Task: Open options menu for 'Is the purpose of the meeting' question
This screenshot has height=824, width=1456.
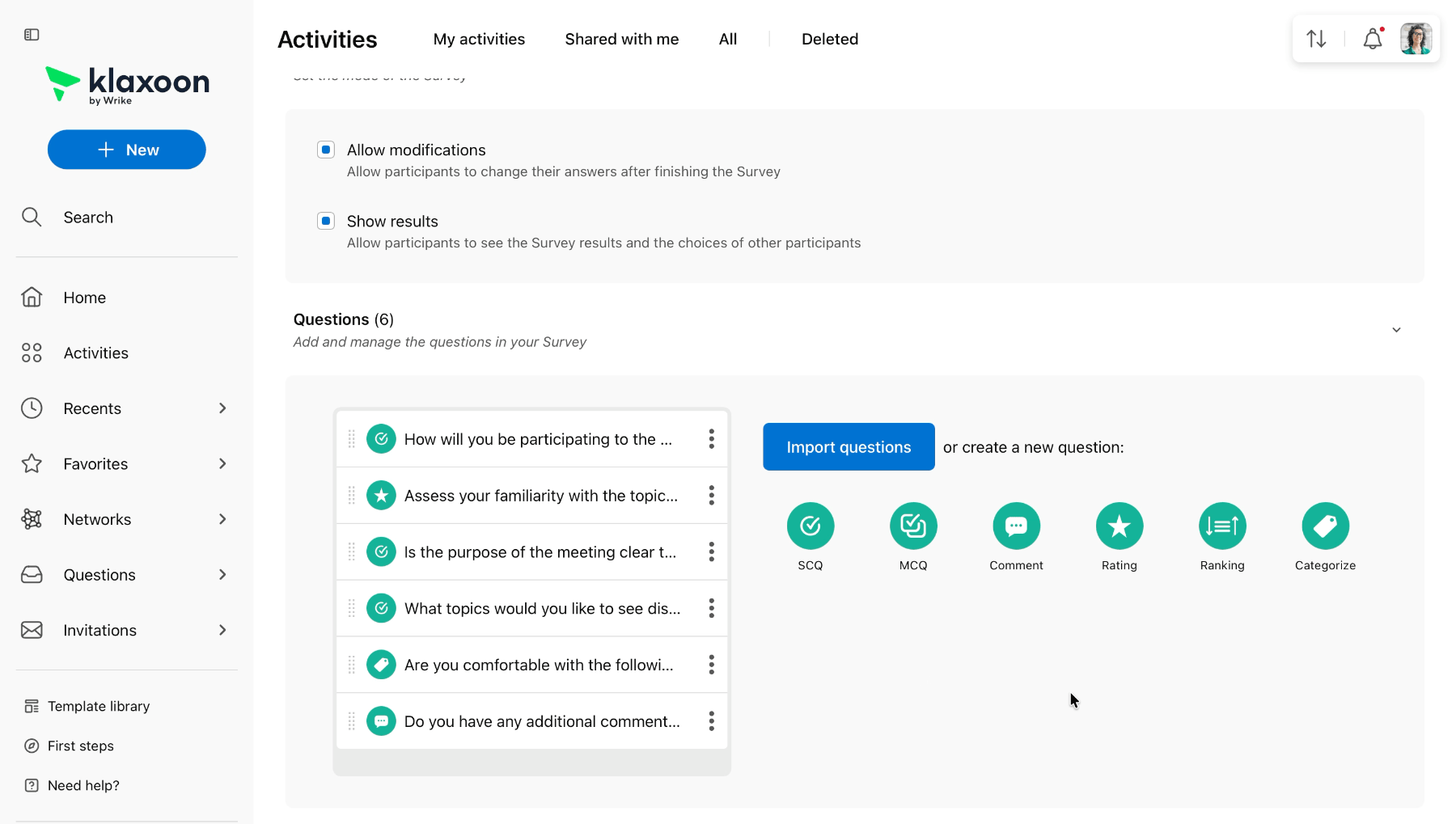Action: 711,552
